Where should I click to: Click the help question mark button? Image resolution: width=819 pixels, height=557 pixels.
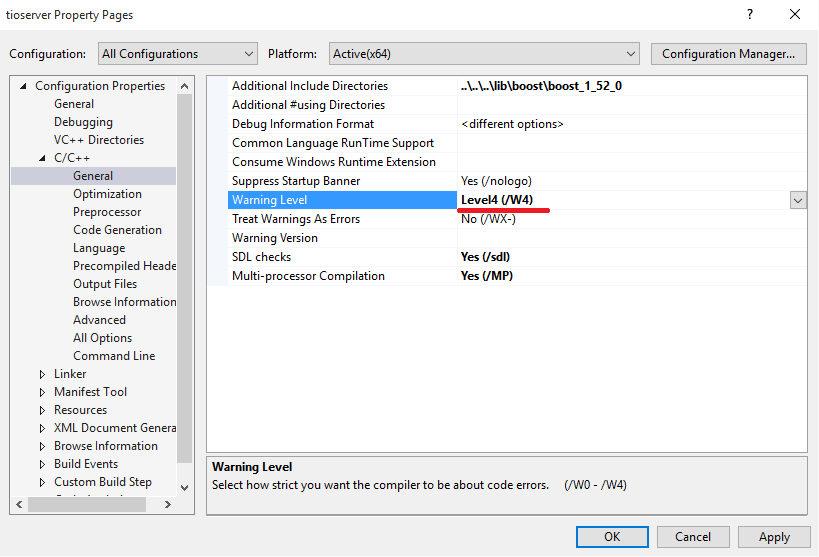click(x=749, y=15)
